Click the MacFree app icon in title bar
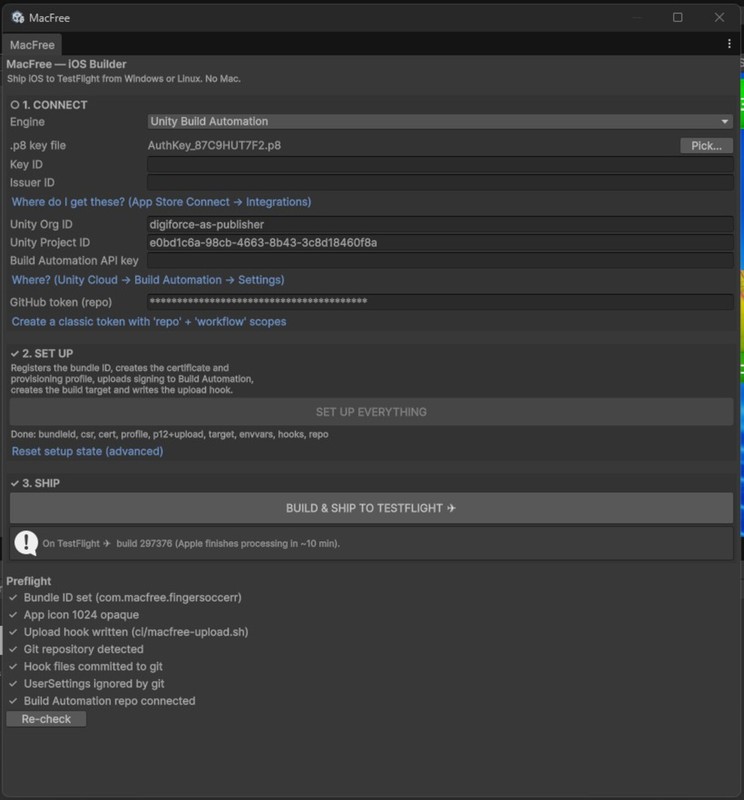 (x=18, y=17)
